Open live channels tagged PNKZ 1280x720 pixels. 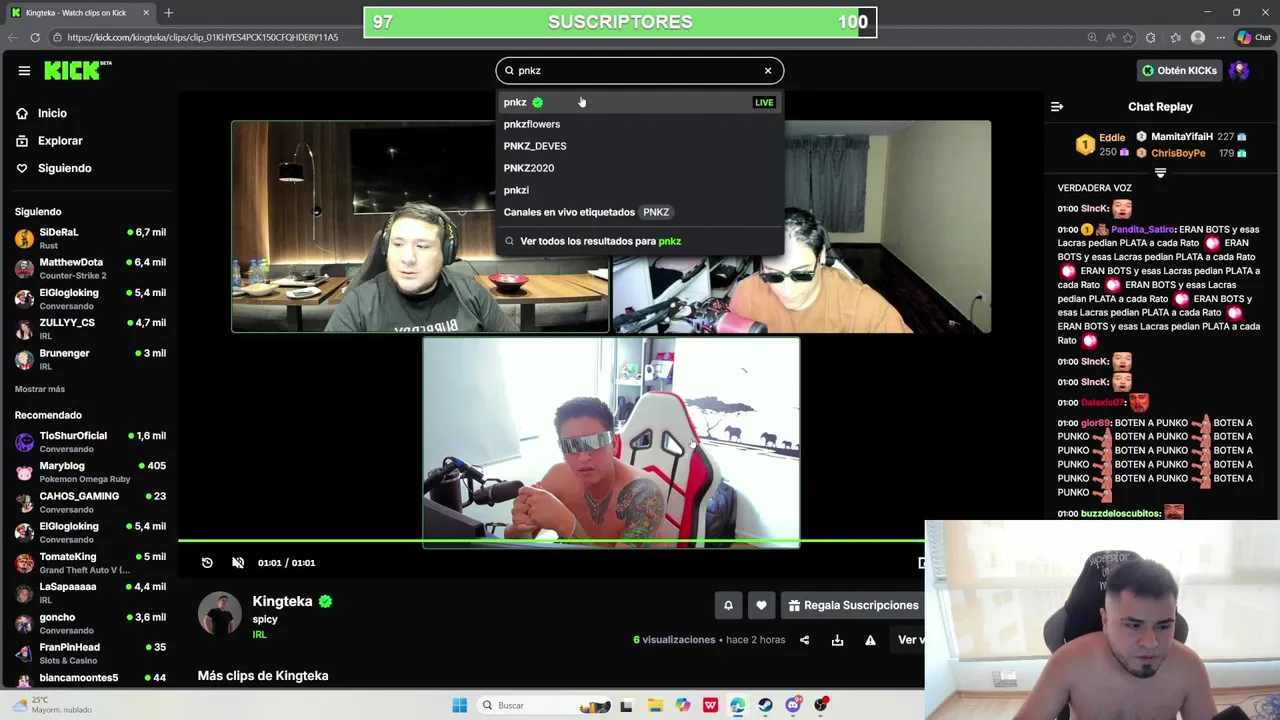pyautogui.click(x=640, y=212)
